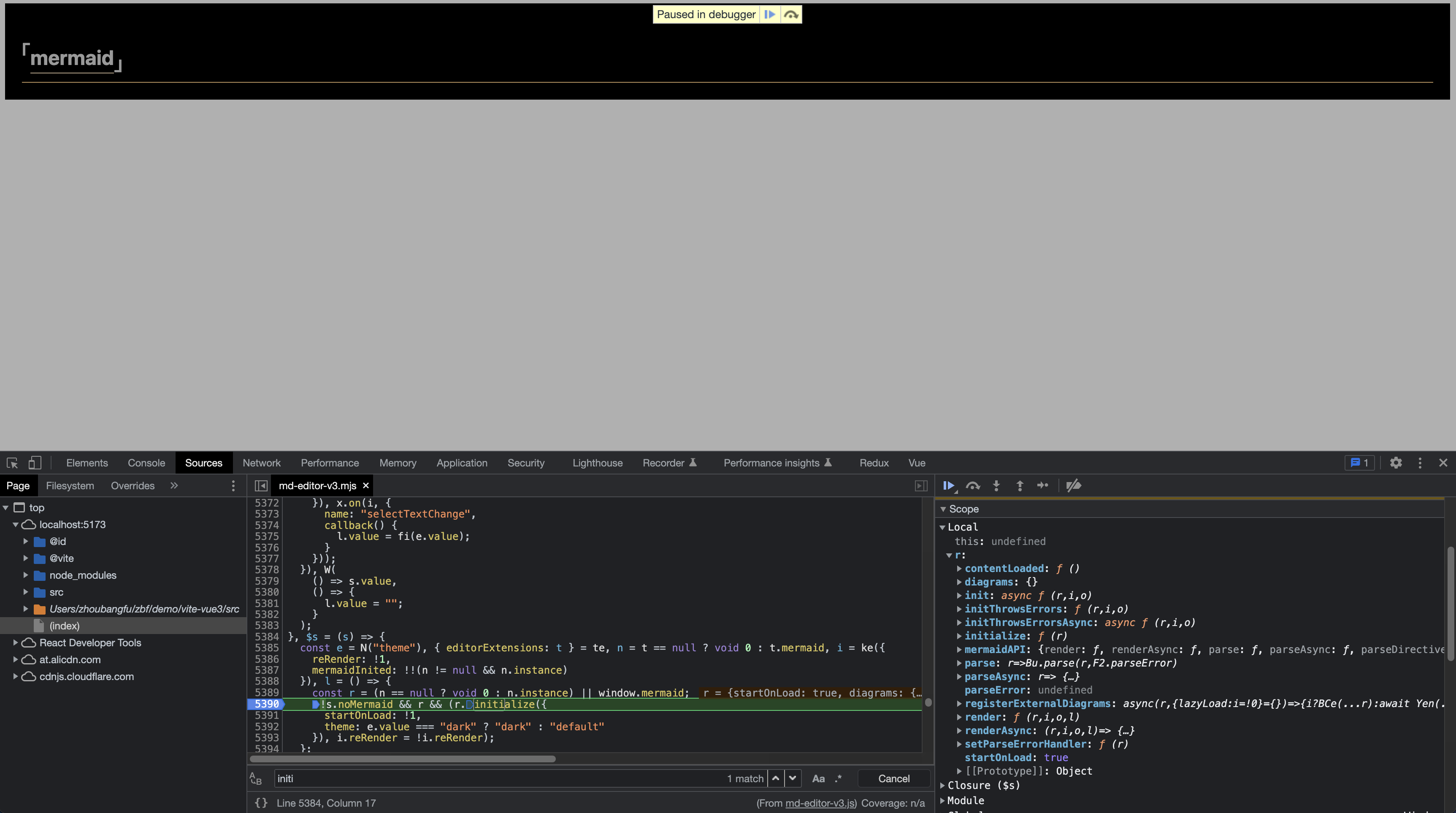1456x813 pixels.
Task: Resume script execution in the debugger toolbar
Action: click(x=949, y=485)
